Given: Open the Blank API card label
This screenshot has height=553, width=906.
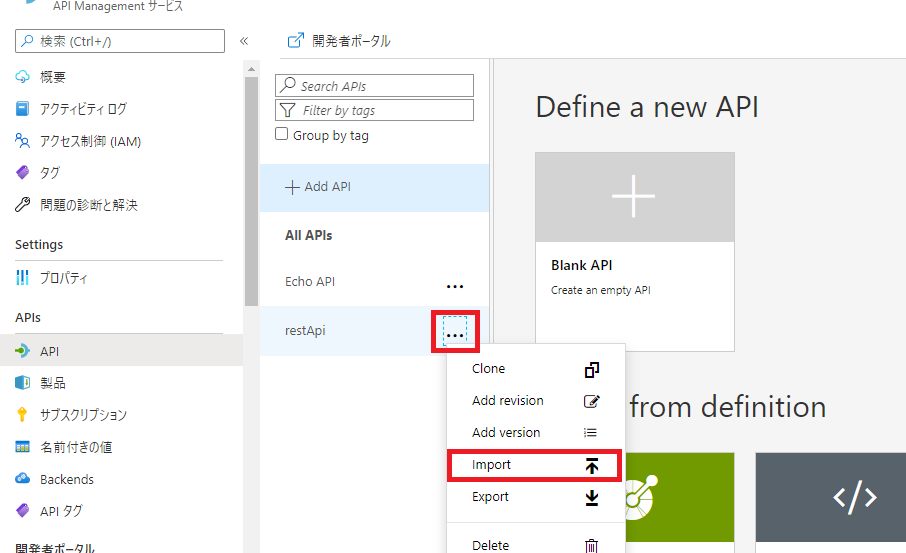Looking at the screenshot, I should (x=581, y=265).
